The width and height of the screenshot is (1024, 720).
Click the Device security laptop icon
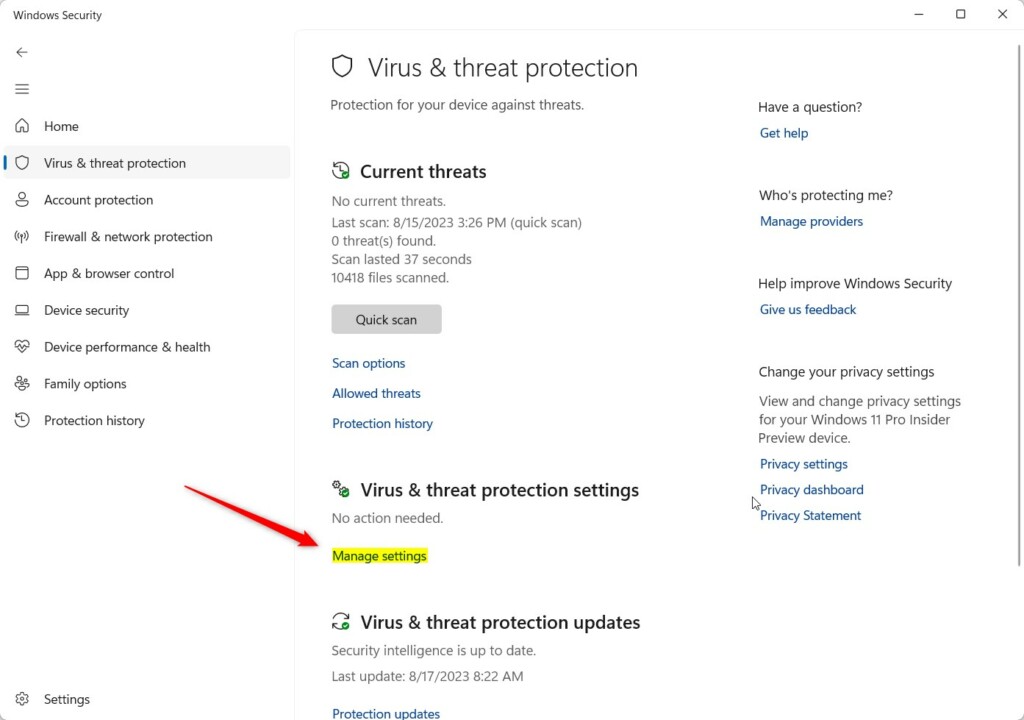point(22,310)
